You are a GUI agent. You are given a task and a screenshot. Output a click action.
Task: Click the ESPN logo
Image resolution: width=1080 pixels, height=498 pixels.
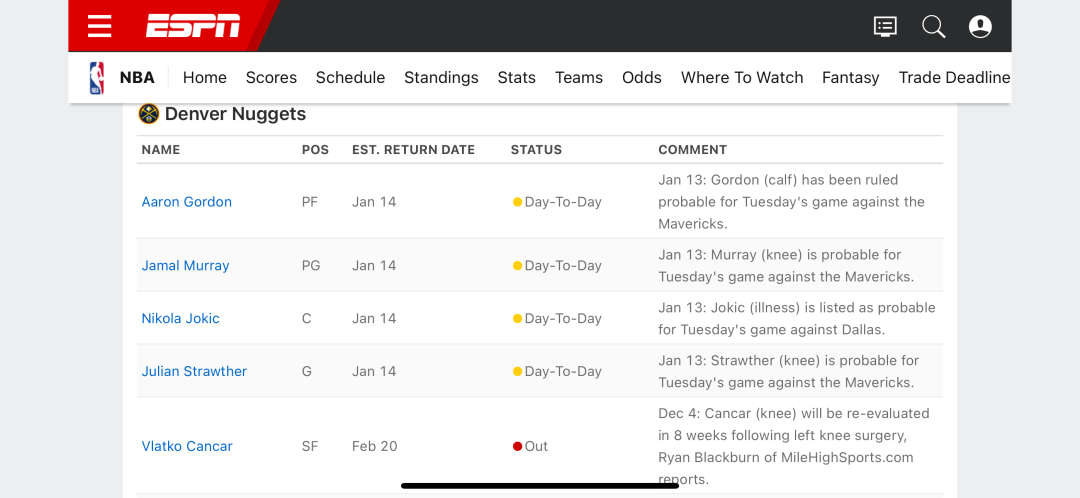pos(193,26)
